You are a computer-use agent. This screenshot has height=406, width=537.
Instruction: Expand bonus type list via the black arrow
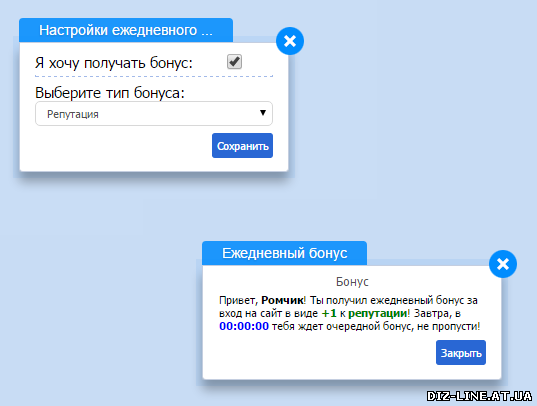[x=263, y=113]
